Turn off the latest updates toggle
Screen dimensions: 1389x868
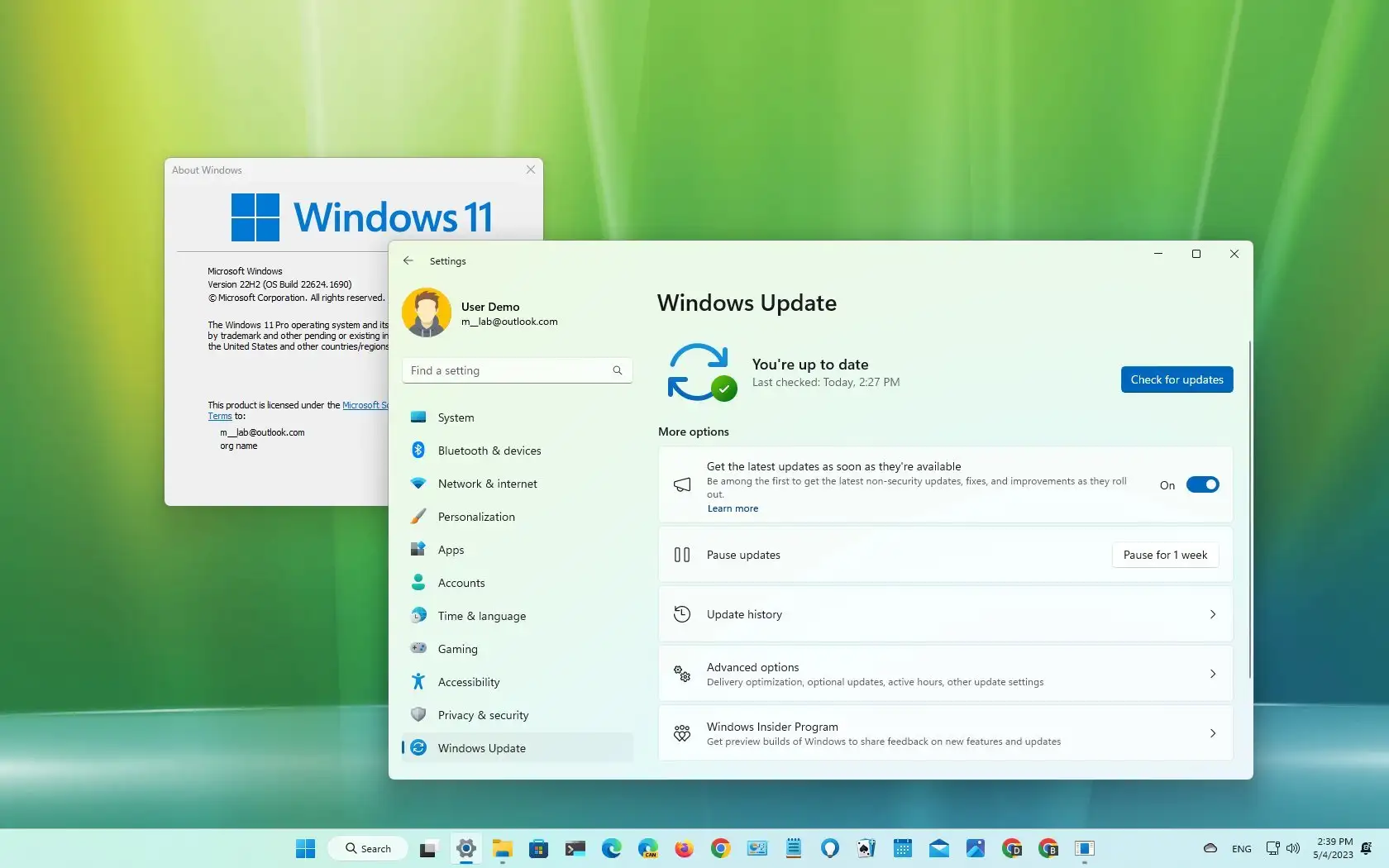pos(1202,484)
